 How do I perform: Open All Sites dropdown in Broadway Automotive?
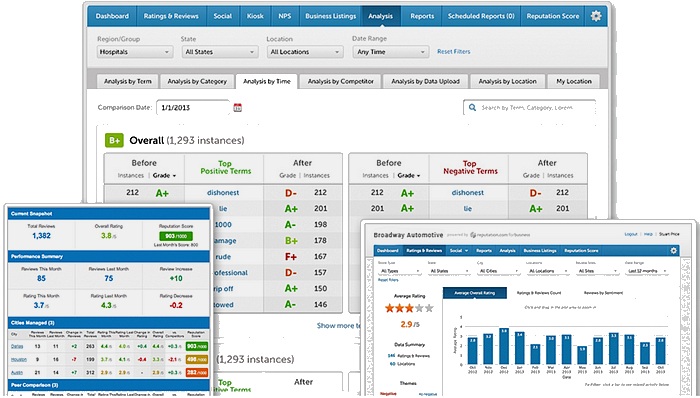(x=597, y=271)
